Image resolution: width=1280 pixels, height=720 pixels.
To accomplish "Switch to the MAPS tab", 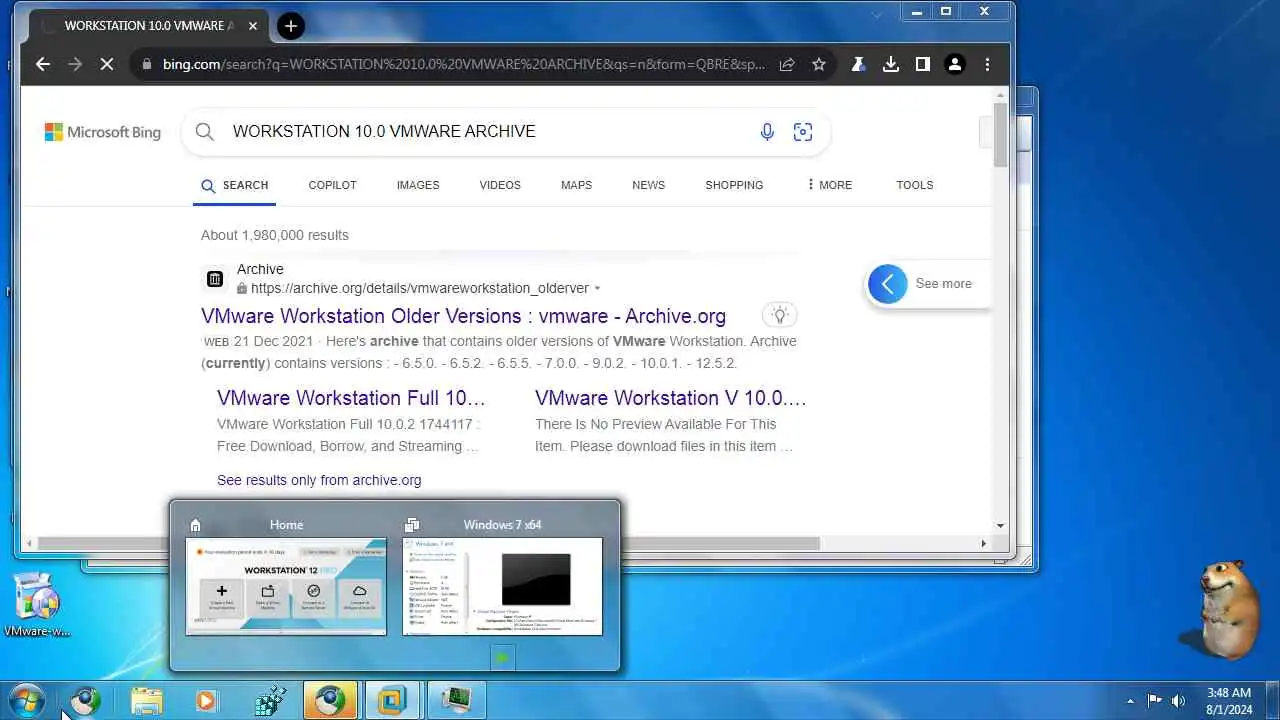I will (x=576, y=185).
